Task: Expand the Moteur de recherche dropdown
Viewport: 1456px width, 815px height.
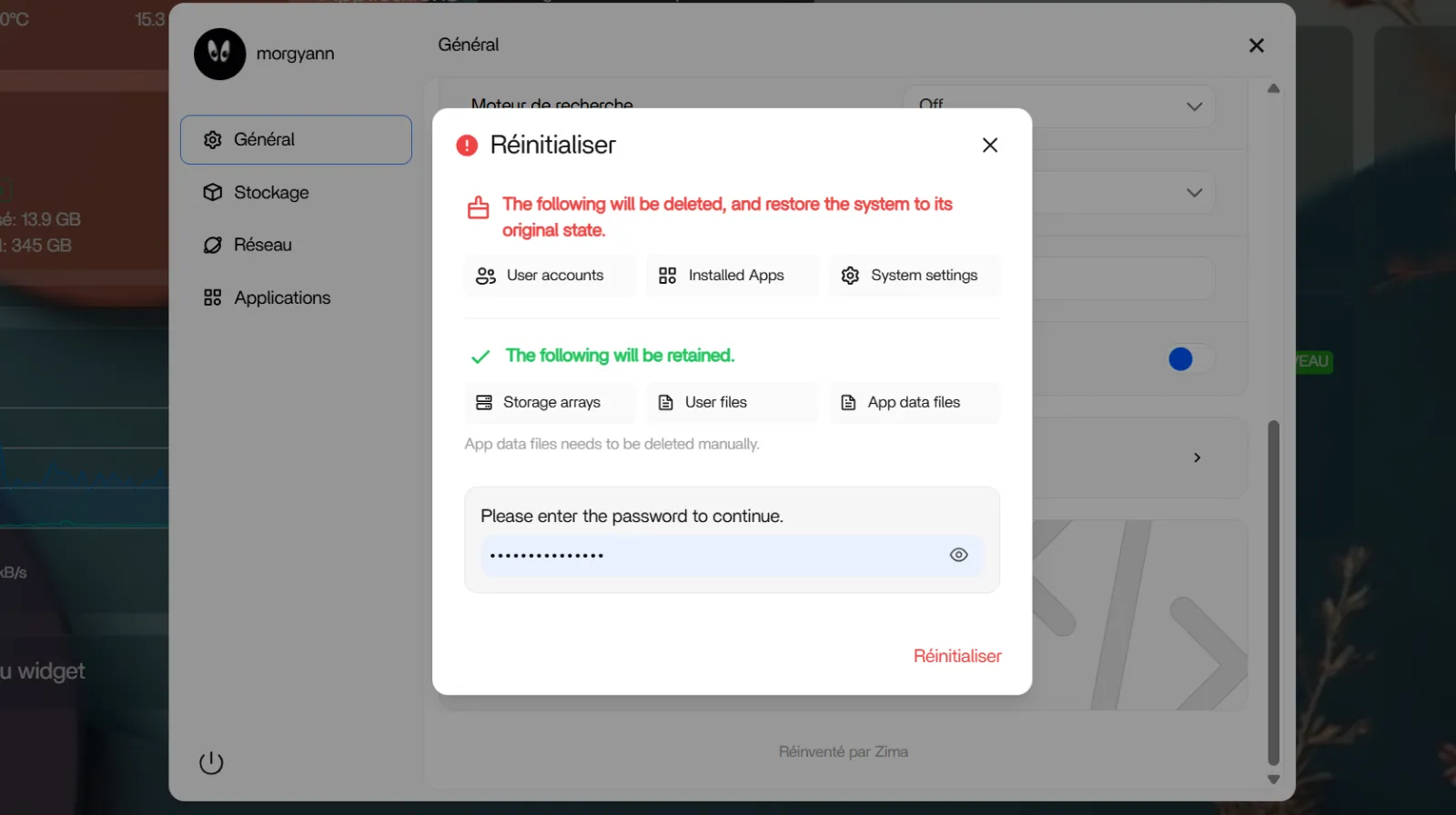Action: 1194,106
